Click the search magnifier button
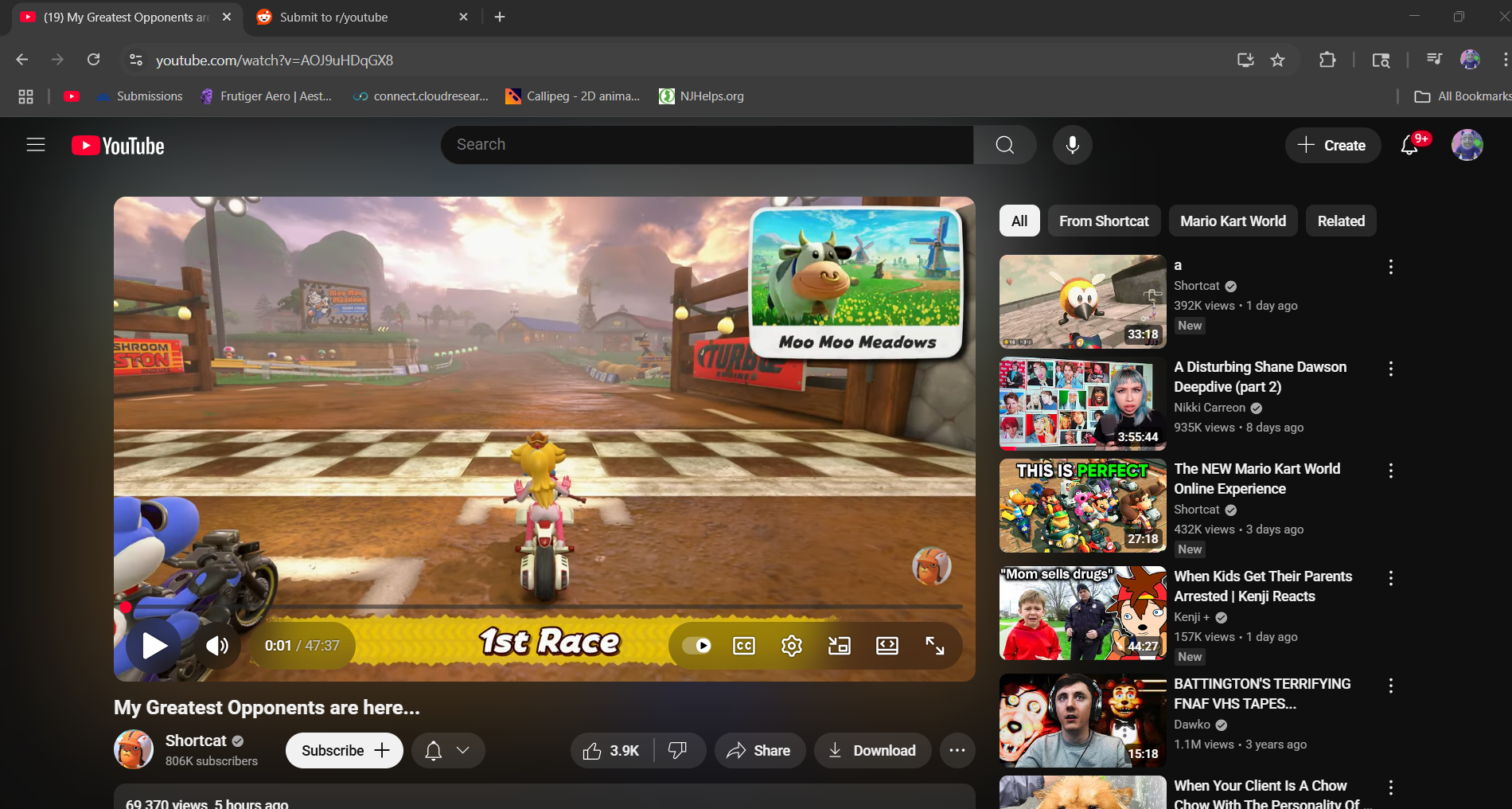 pyautogui.click(x=1005, y=145)
